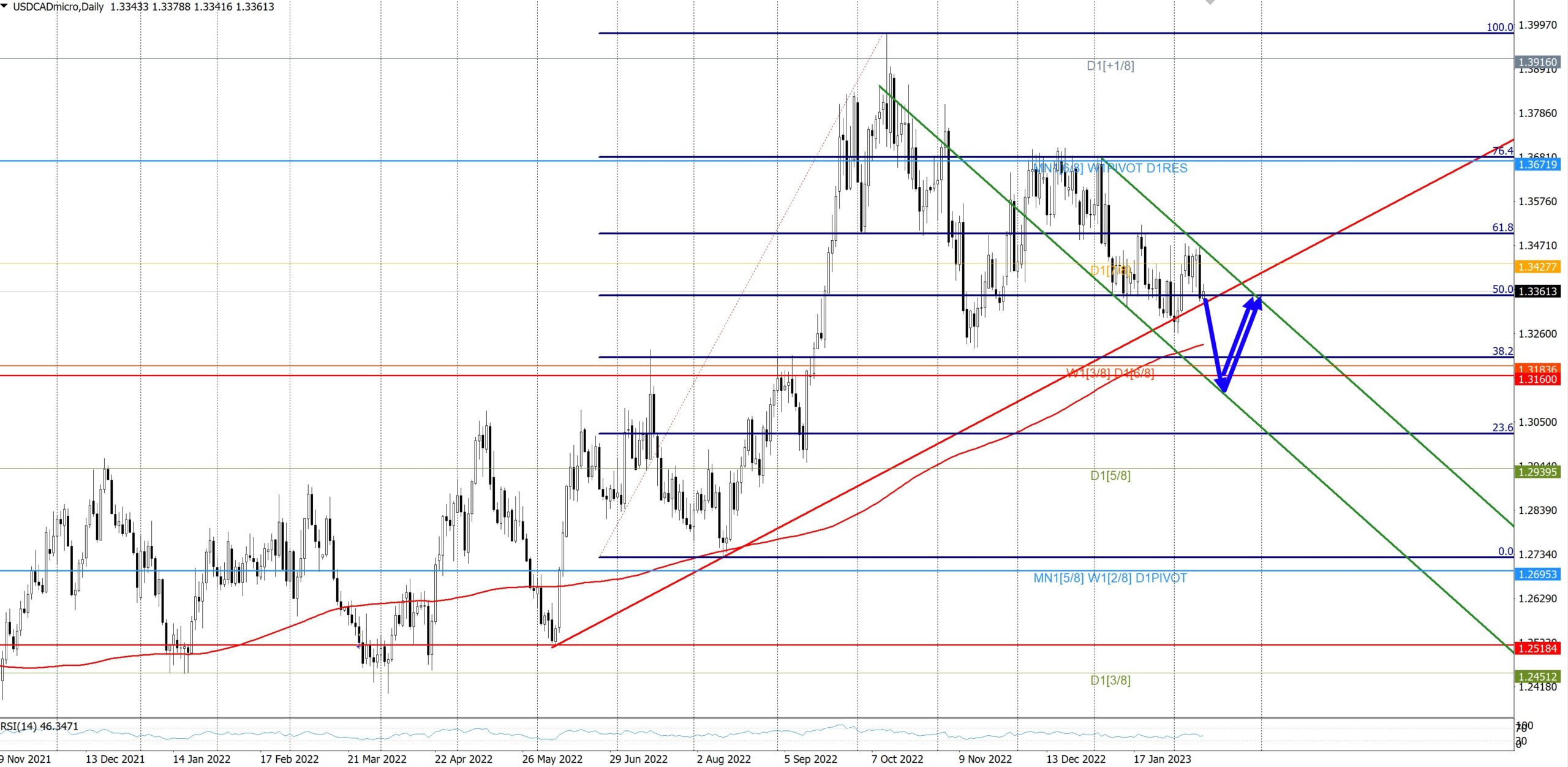Click the black 1.33613 current price tag
1568x767 pixels.
(x=1537, y=292)
